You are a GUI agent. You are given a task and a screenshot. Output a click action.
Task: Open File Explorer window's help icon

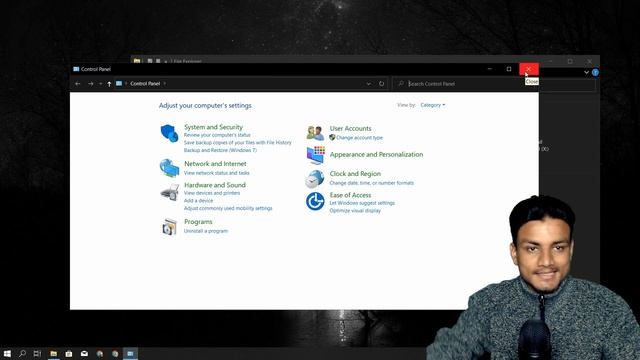click(595, 72)
